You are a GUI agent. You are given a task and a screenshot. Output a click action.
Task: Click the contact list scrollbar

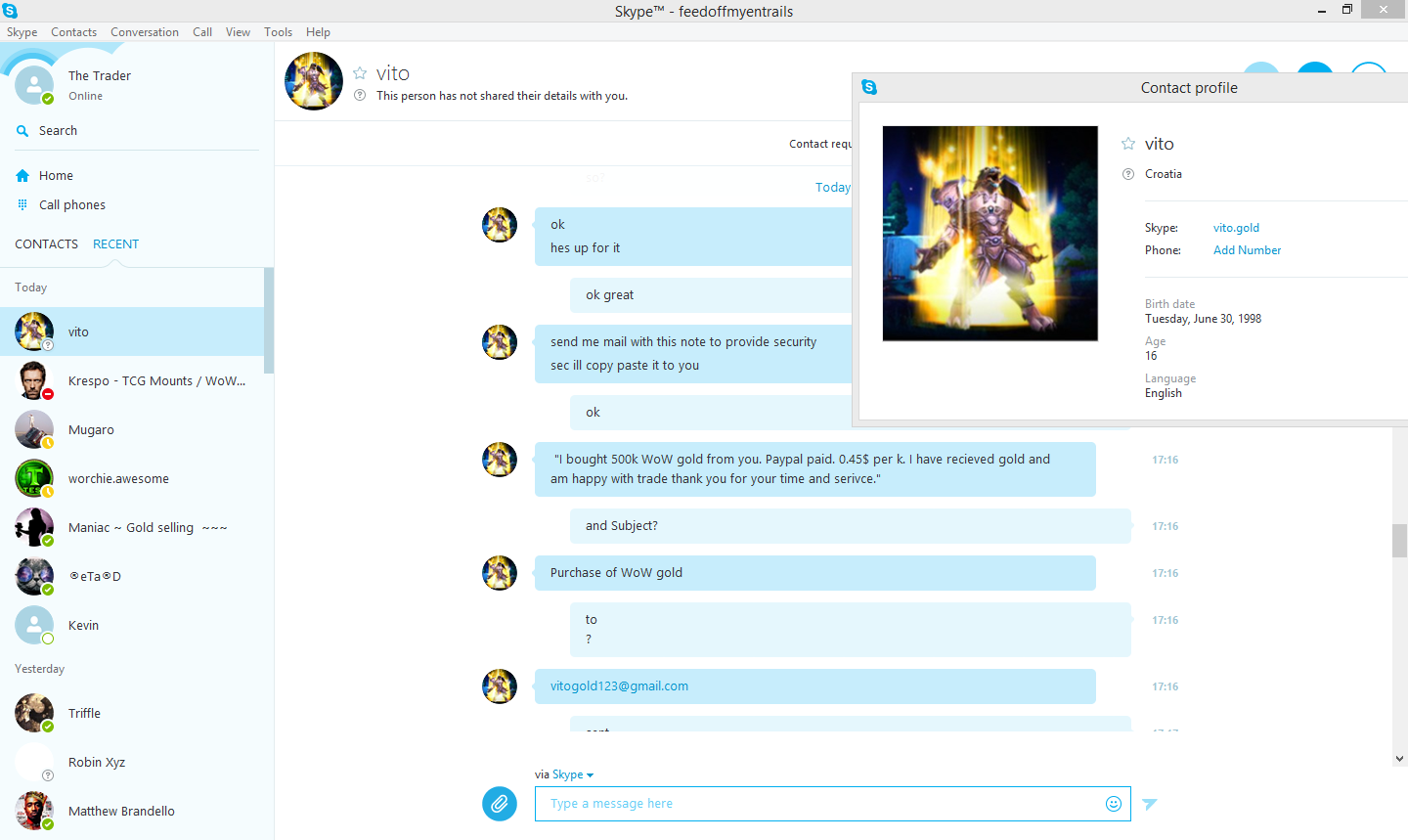pos(269,321)
